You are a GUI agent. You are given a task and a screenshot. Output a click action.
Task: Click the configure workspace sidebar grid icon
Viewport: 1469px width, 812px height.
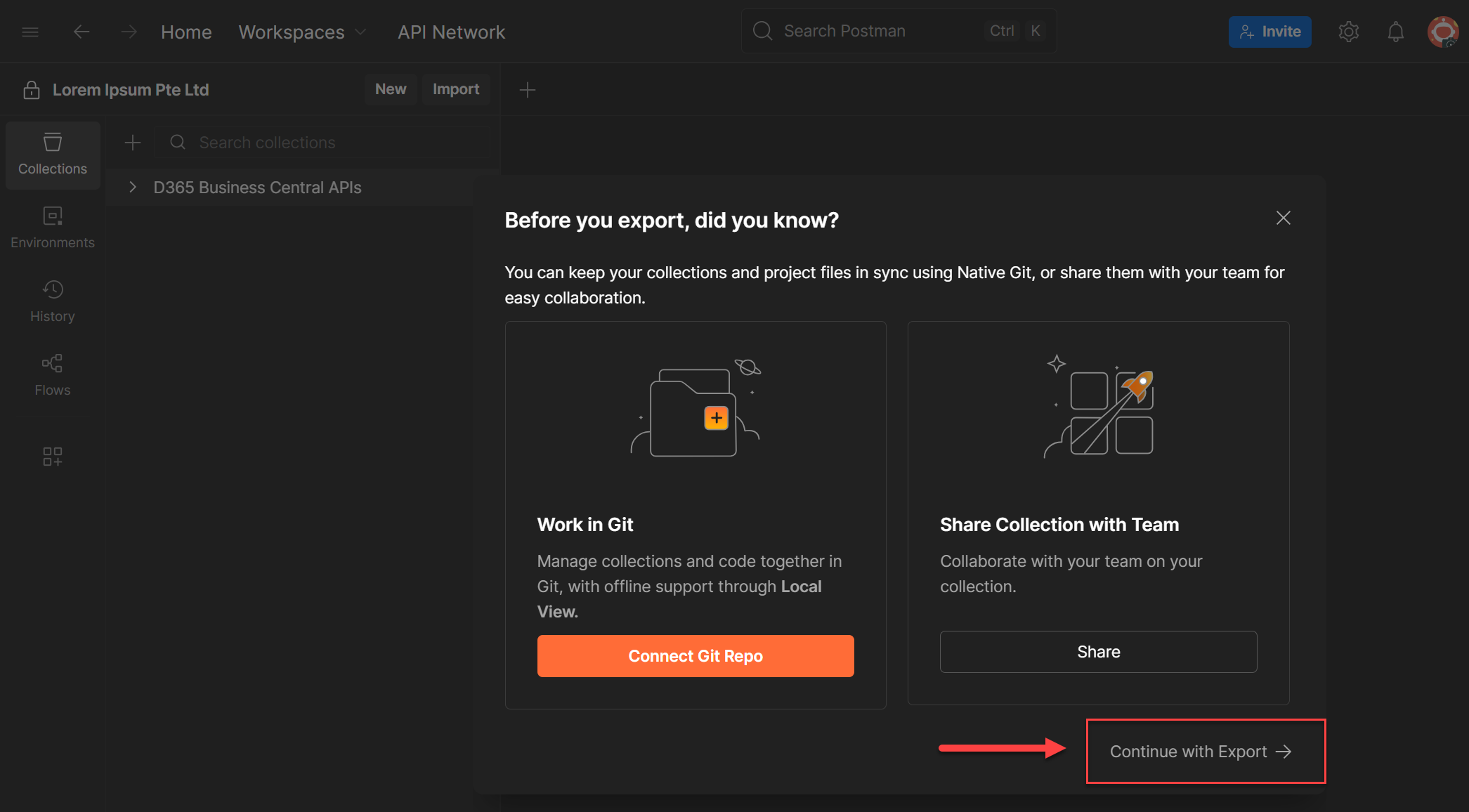[x=53, y=457]
